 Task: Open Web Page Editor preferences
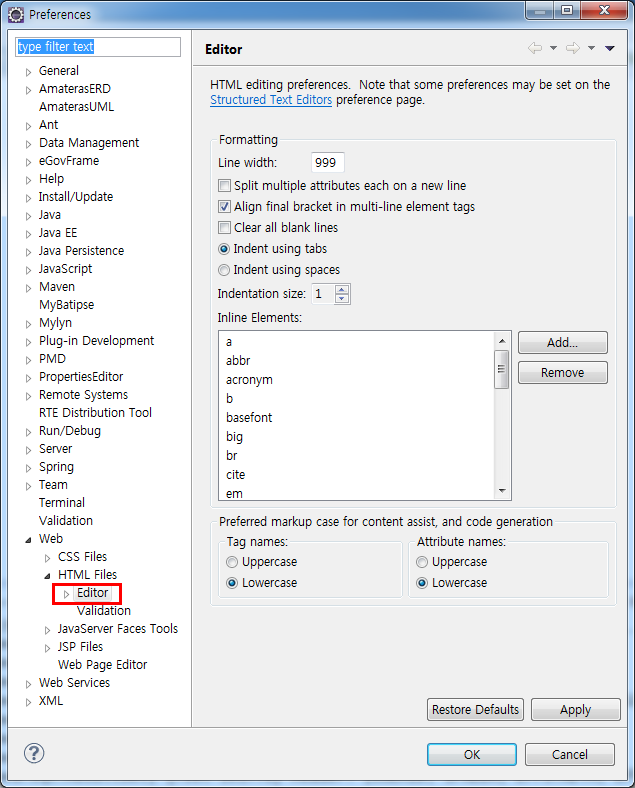102,664
